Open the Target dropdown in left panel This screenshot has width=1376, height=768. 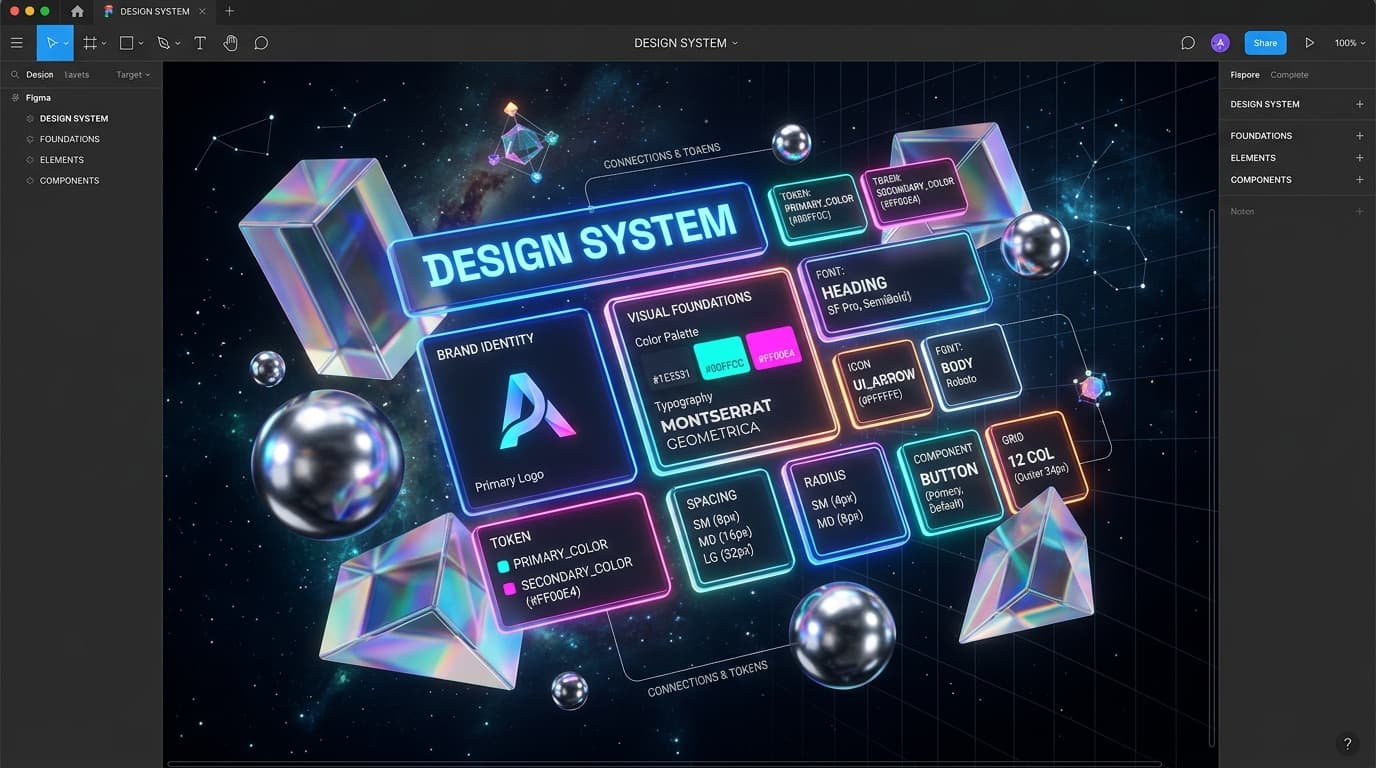pyautogui.click(x=133, y=75)
